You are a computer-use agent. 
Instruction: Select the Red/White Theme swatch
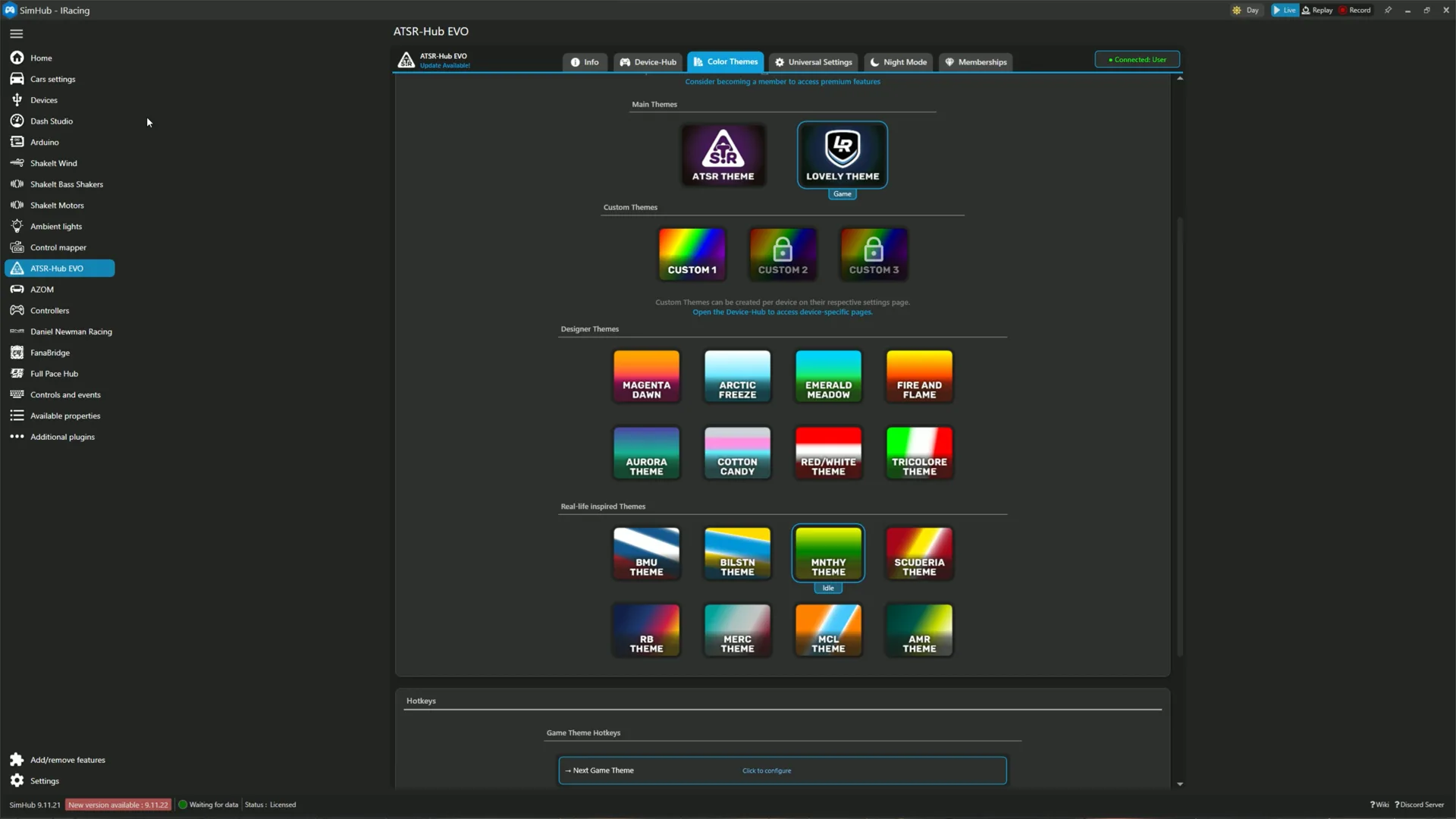click(829, 453)
